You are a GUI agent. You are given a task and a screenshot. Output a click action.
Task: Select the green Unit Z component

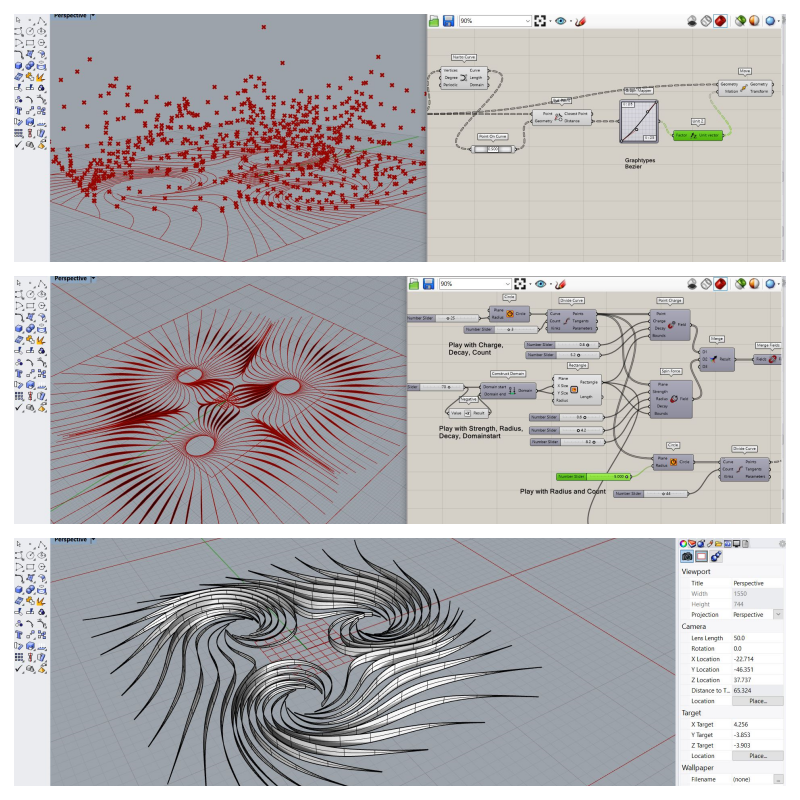click(x=698, y=135)
